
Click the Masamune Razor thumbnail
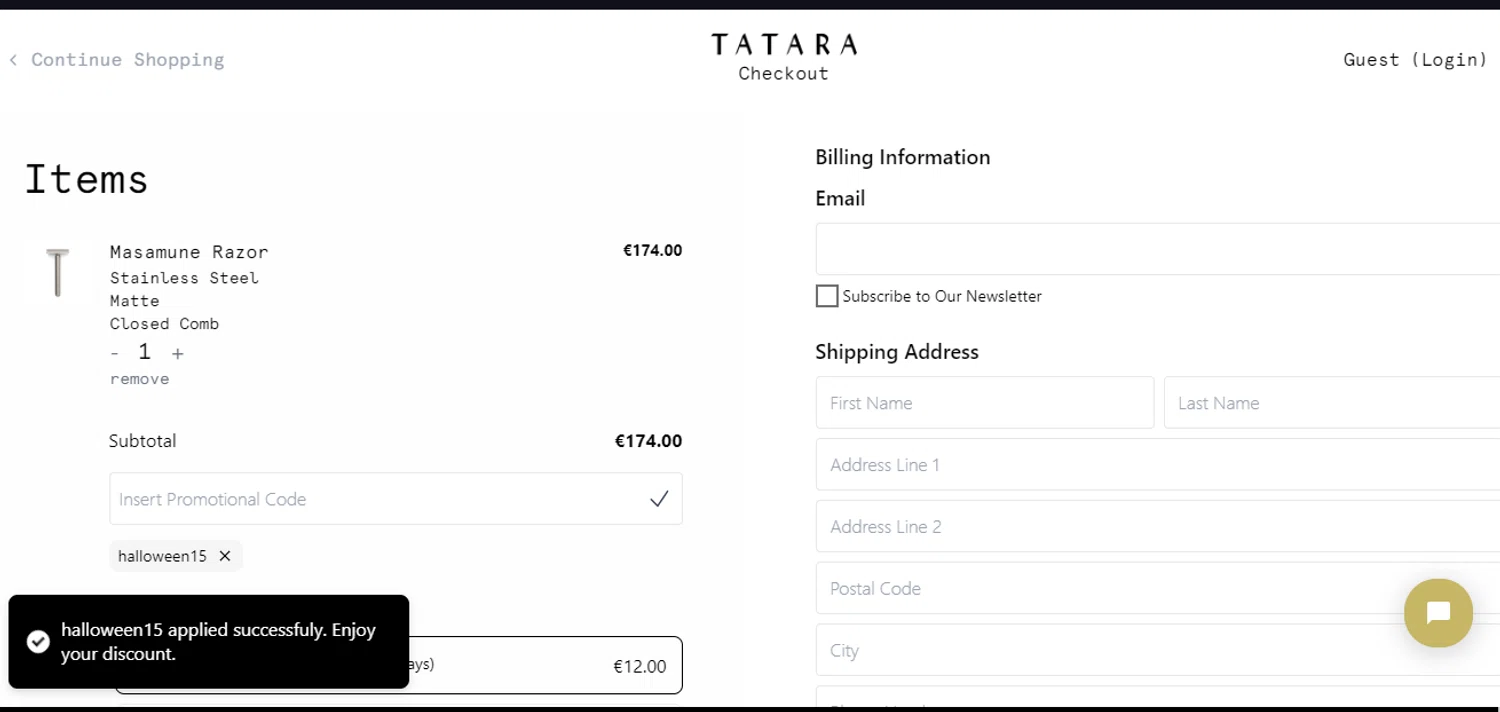58,272
